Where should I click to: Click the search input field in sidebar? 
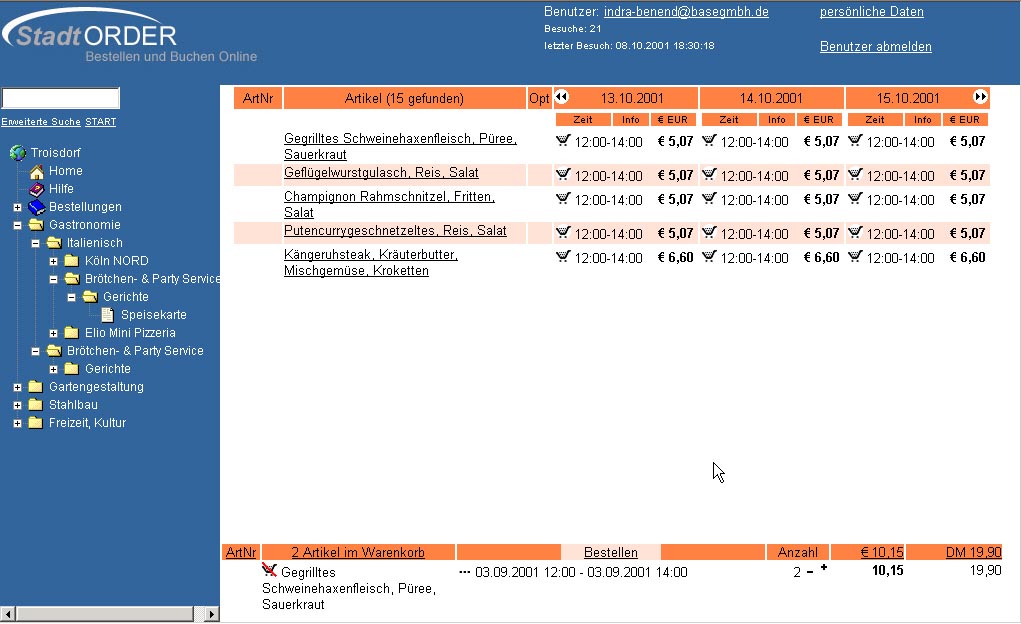[x=61, y=98]
